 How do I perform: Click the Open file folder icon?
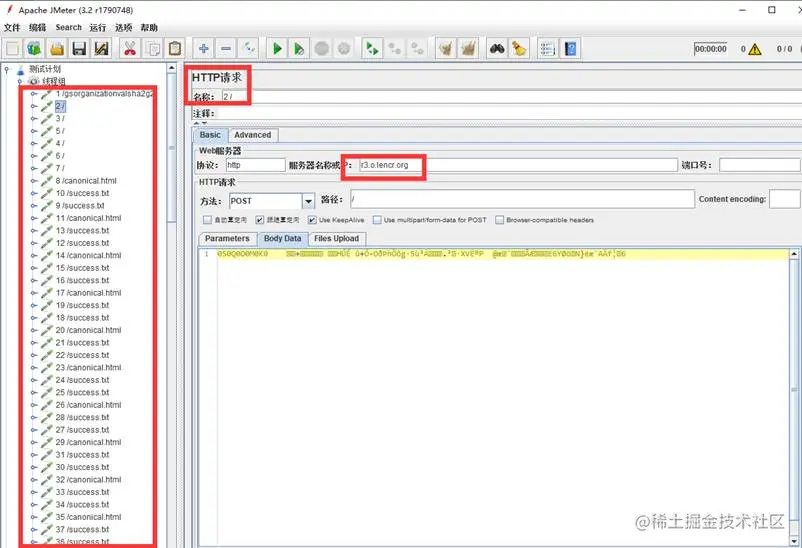click(x=57, y=49)
